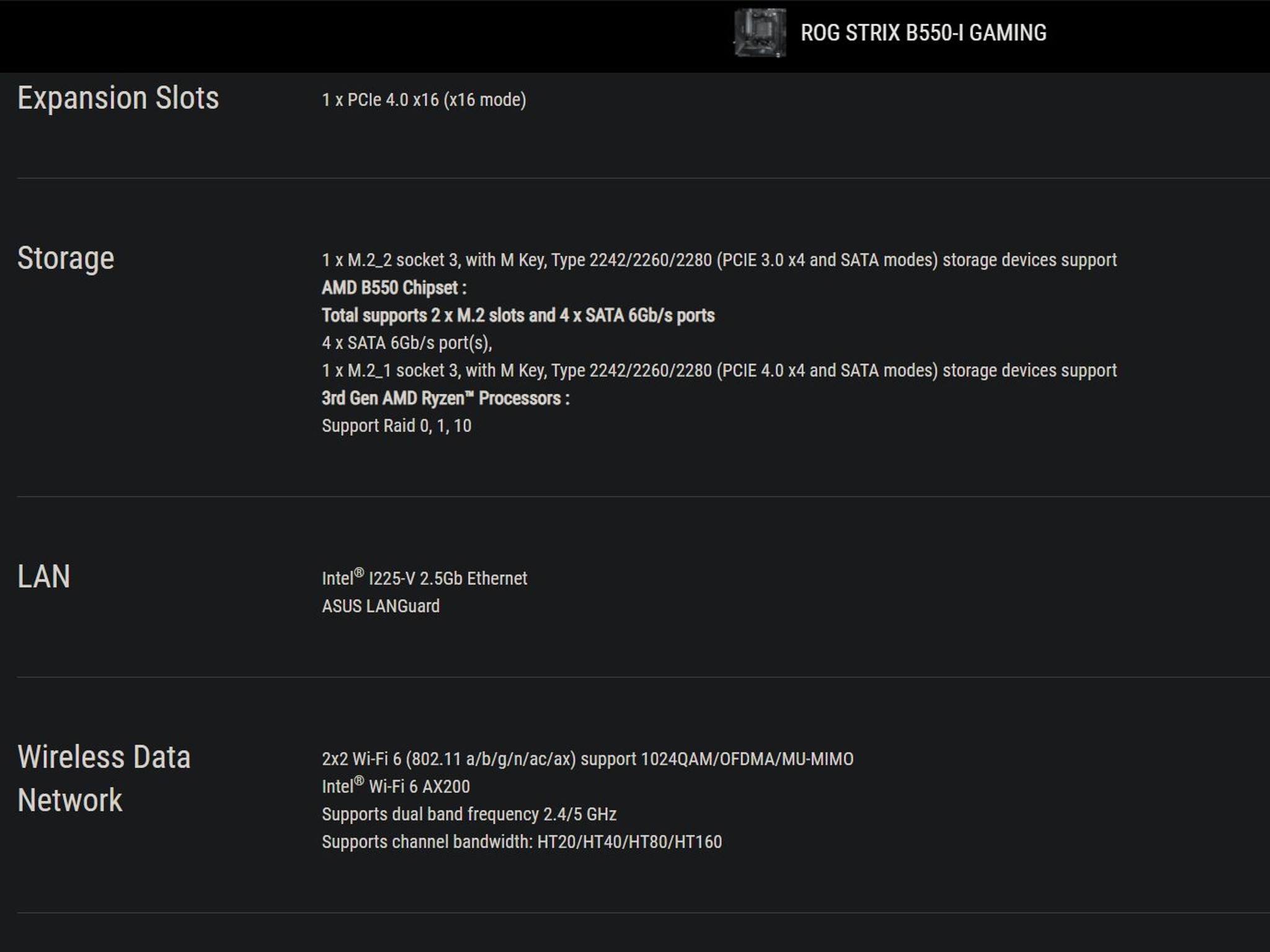Image resolution: width=1270 pixels, height=952 pixels.
Task: Click the M.2_2 socket 3 specification line
Action: pos(719,260)
